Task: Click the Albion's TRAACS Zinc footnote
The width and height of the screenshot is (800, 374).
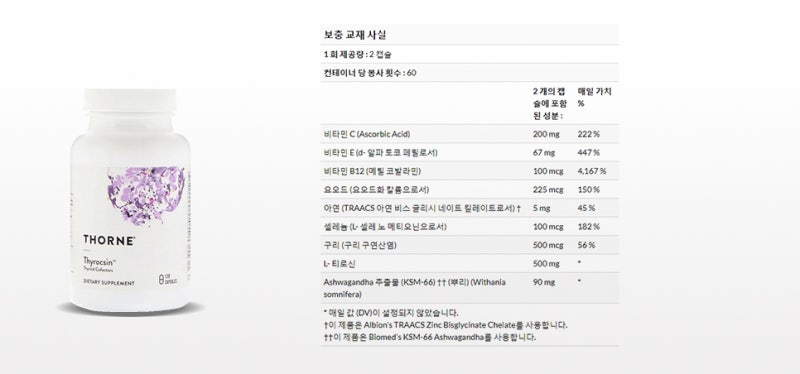Action: tap(445, 325)
